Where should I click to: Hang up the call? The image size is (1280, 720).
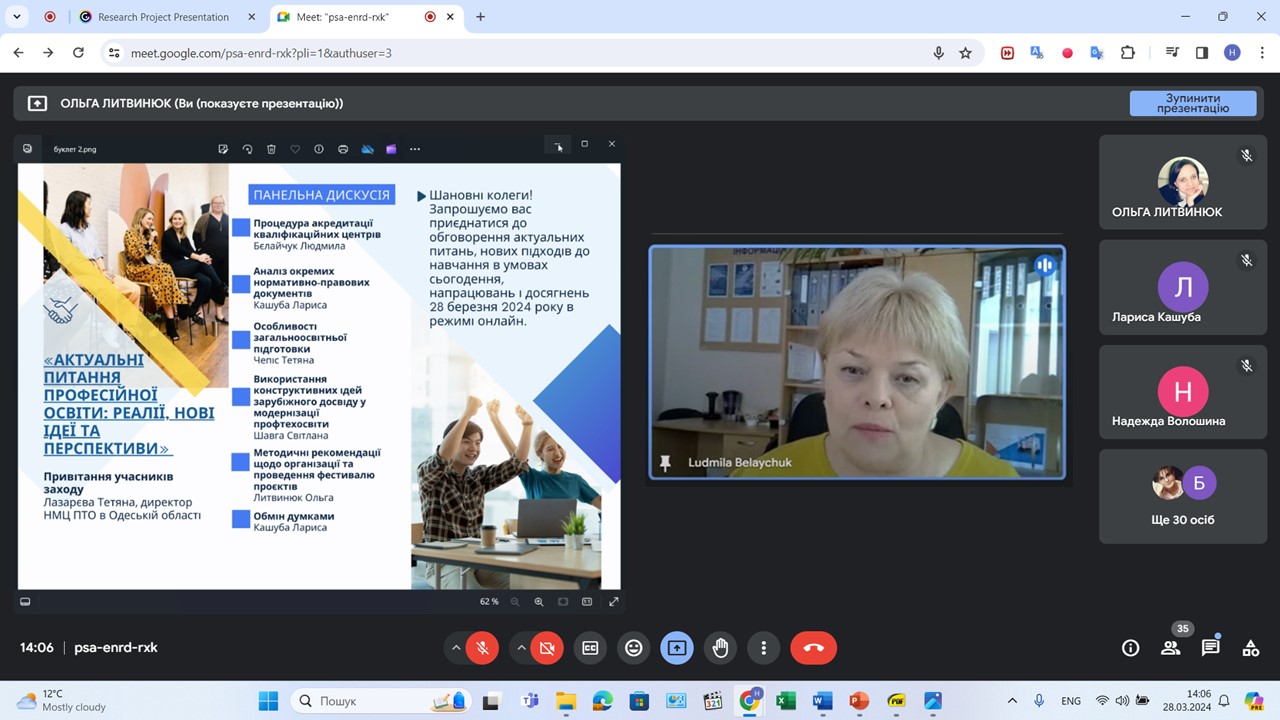[813, 648]
